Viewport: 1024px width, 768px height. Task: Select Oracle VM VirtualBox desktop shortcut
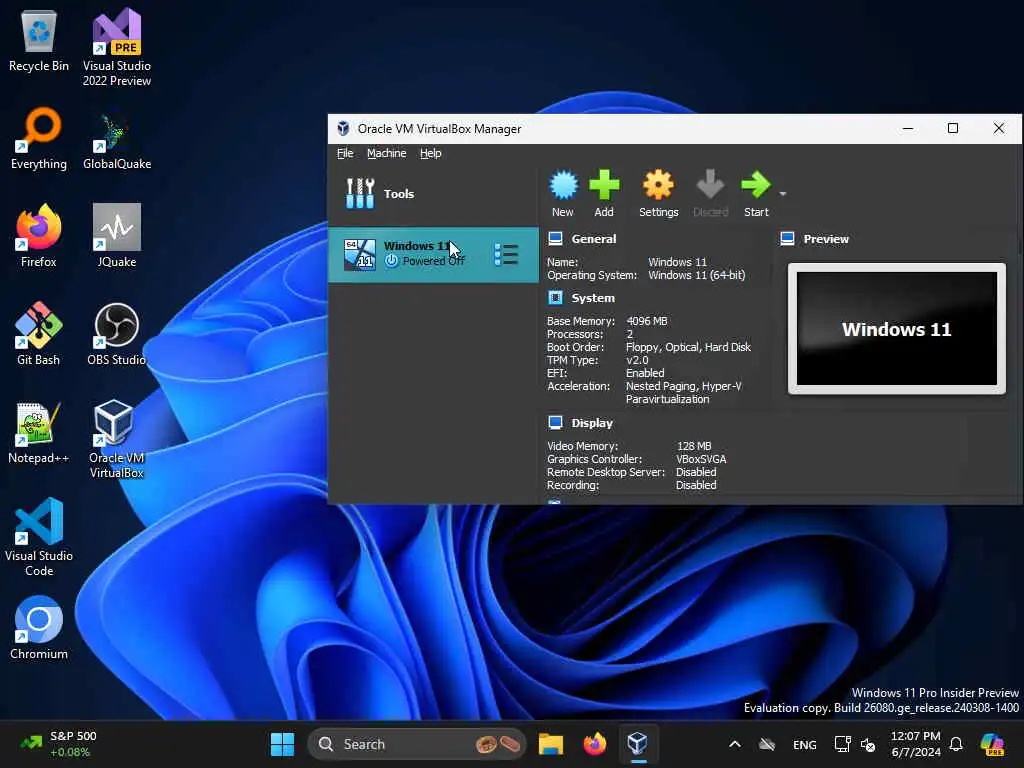[x=117, y=439]
